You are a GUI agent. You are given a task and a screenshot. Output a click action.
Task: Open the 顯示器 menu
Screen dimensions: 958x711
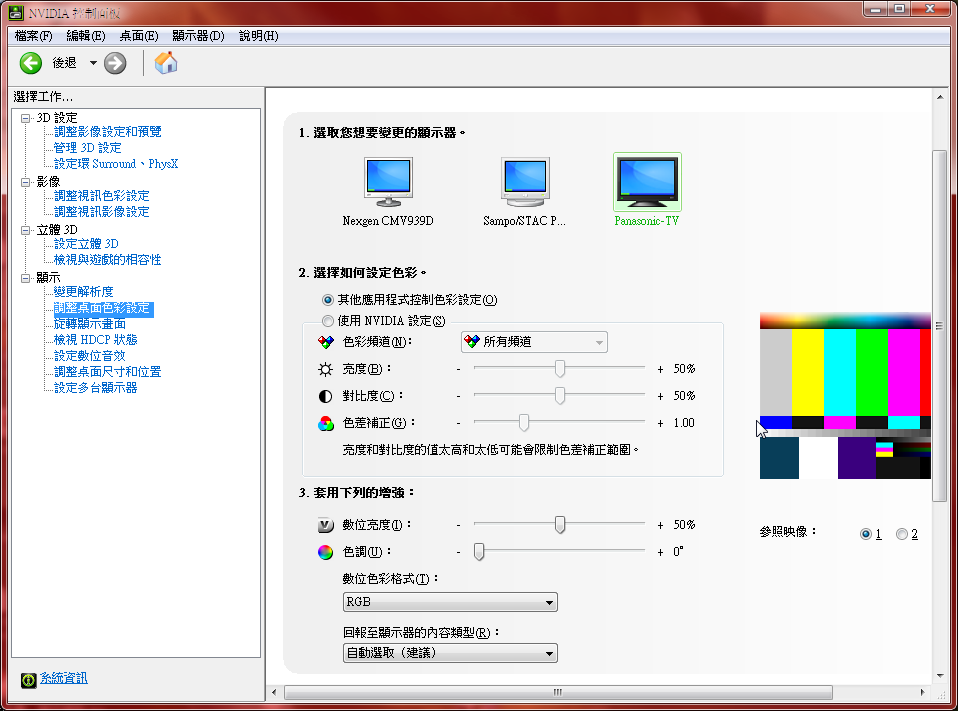click(197, 36)
